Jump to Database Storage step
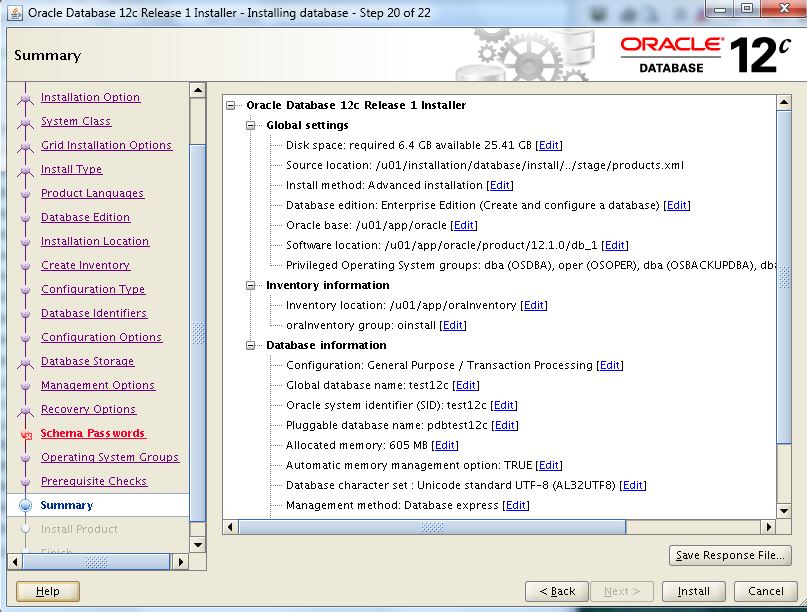Image resolution: width=807 pixels, height=612 pixels. pyautogui.click(x=87, y=361)
